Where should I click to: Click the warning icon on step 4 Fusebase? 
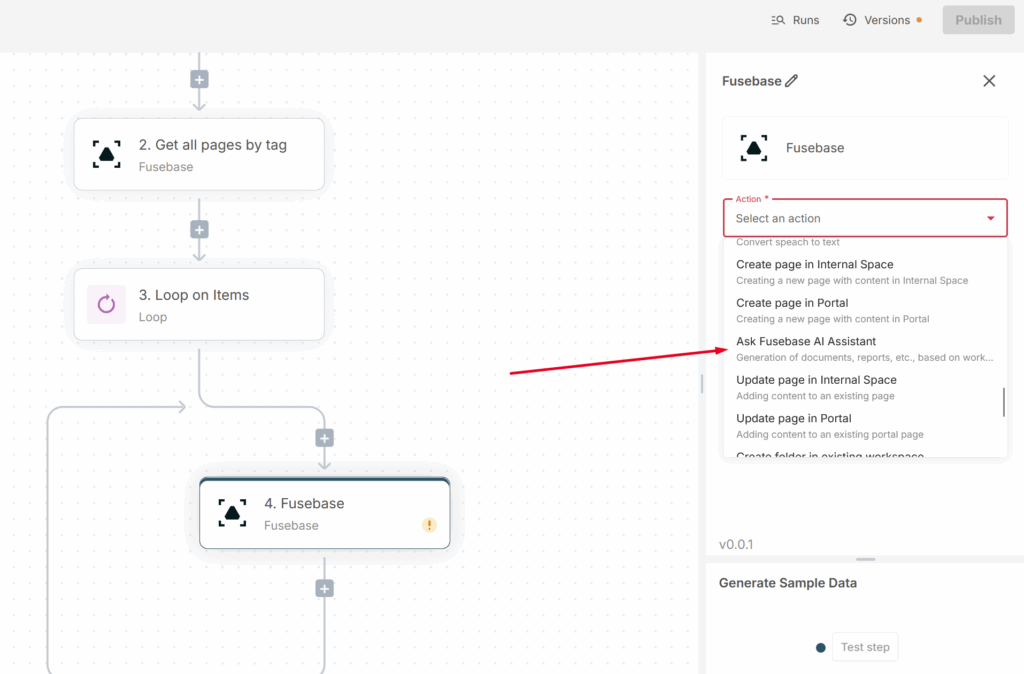click(429, 525)
